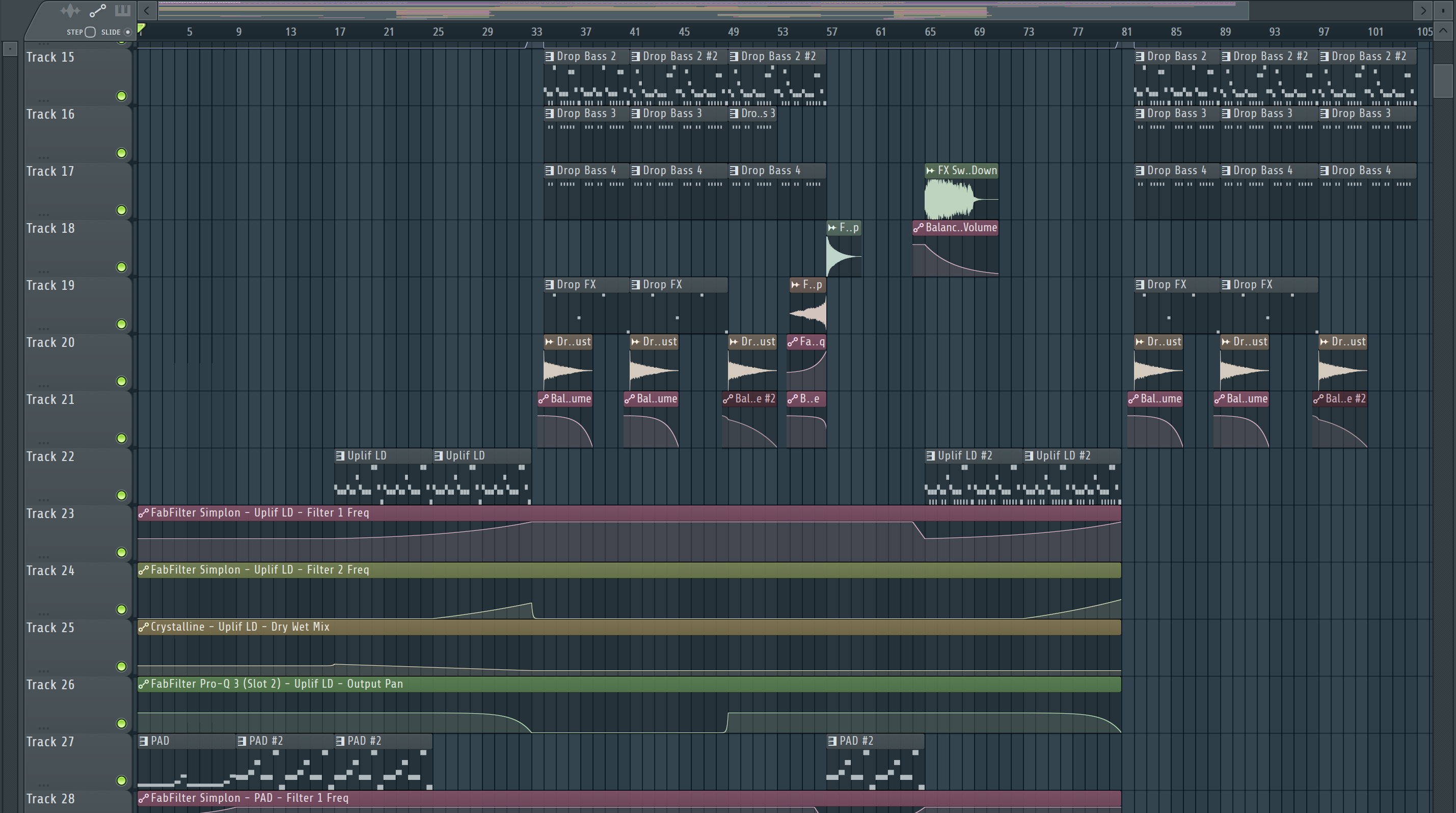This screenshot has width=1456, height=813.
Task: Click the FX Sw..Down audio clip icon
Action: [930, 171]
